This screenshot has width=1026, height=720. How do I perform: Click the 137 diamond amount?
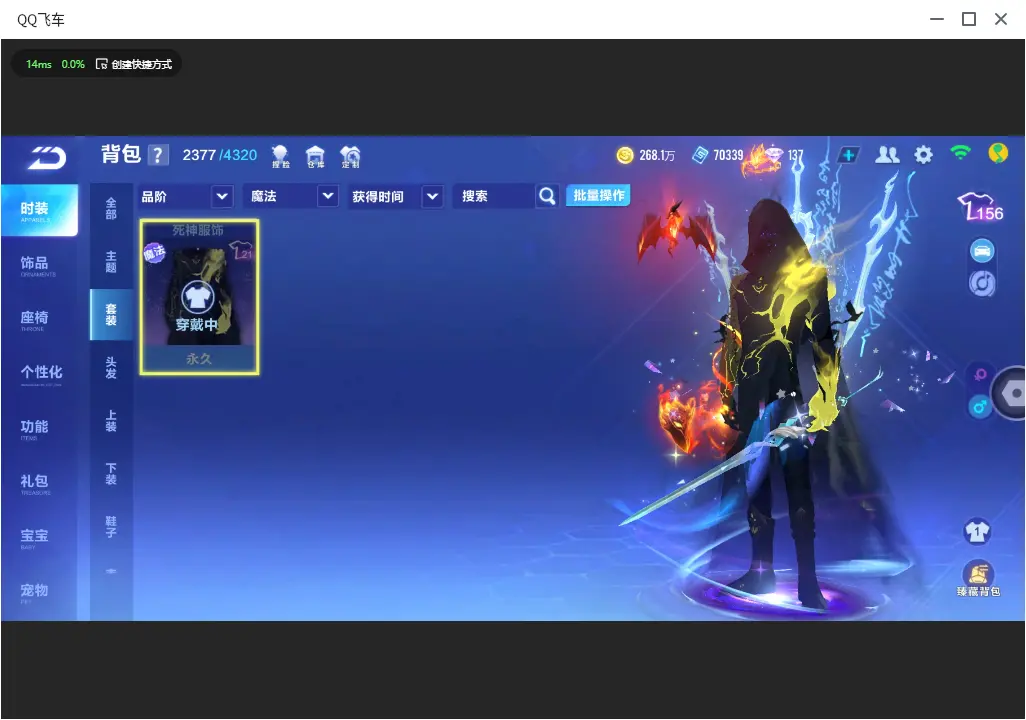pos(795,155)
